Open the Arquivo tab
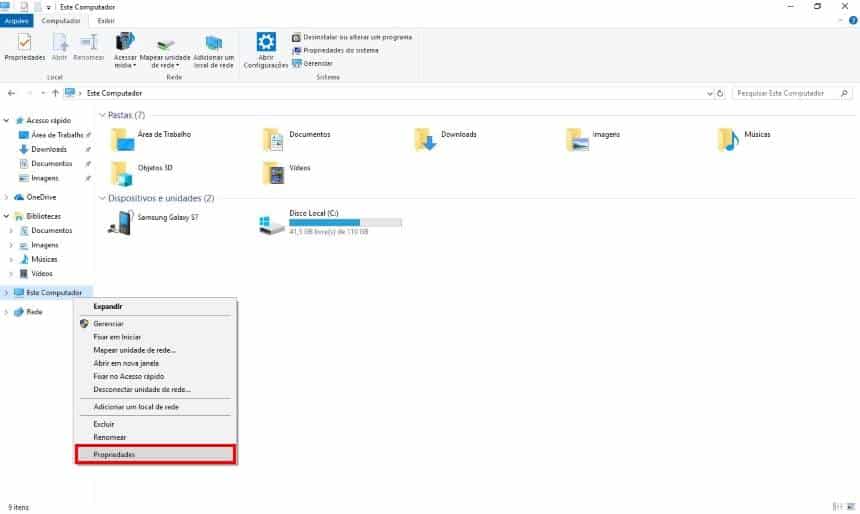860x514 pixels. tap(16, 21)
